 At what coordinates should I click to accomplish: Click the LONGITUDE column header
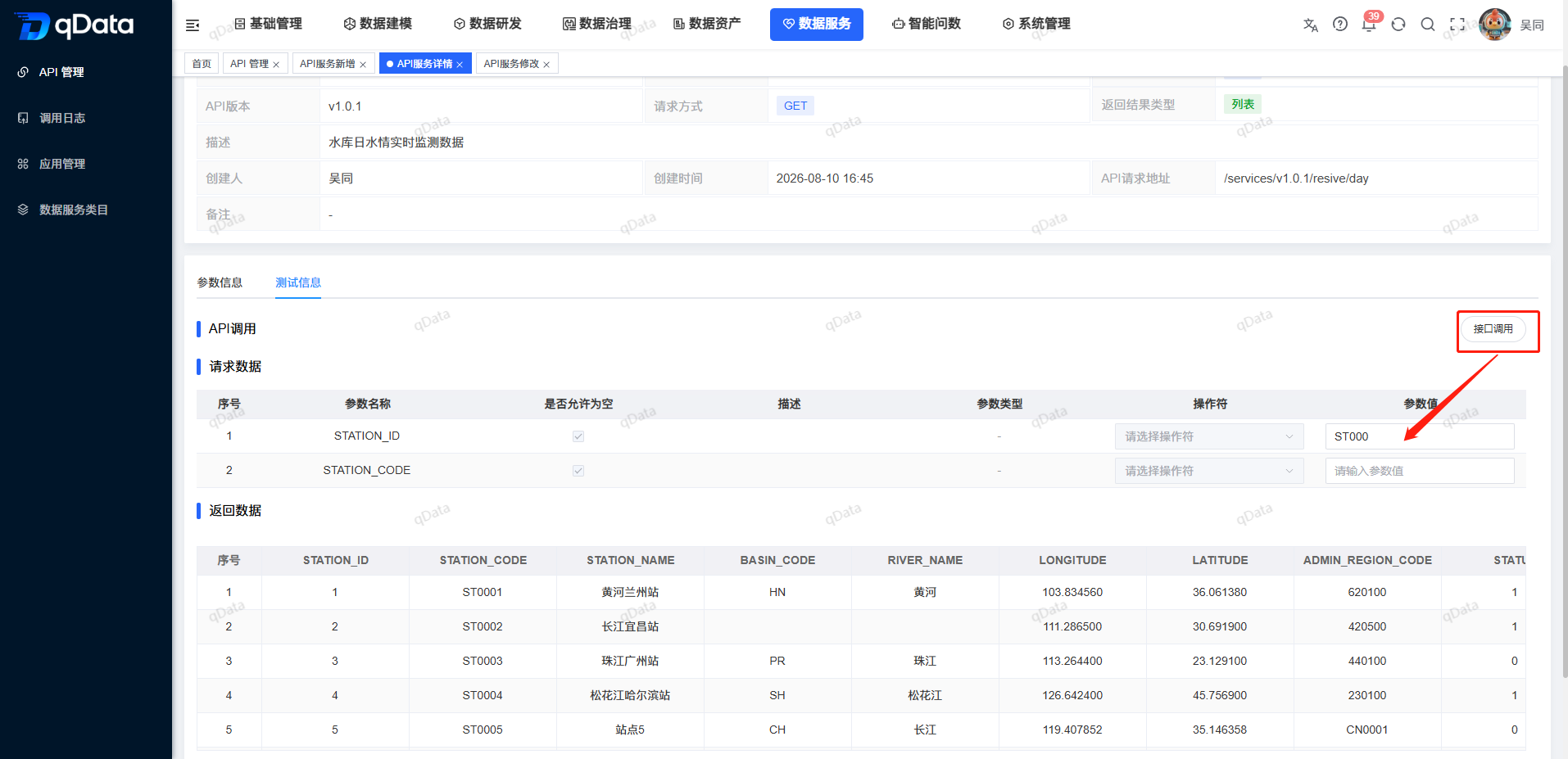click(1072, 560)
